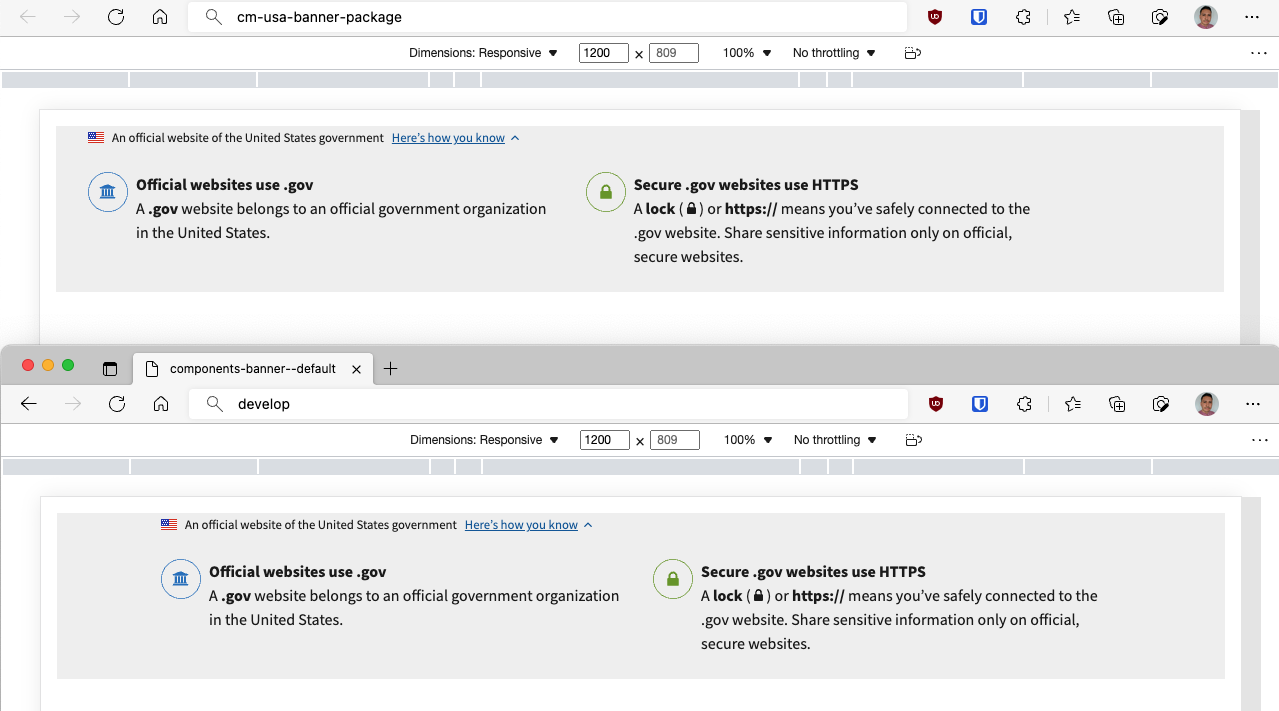Open the browser settings ellipsis in front window
Image resolution: width=1279 pixels, height=711 pixels.
coord(1253,404)
